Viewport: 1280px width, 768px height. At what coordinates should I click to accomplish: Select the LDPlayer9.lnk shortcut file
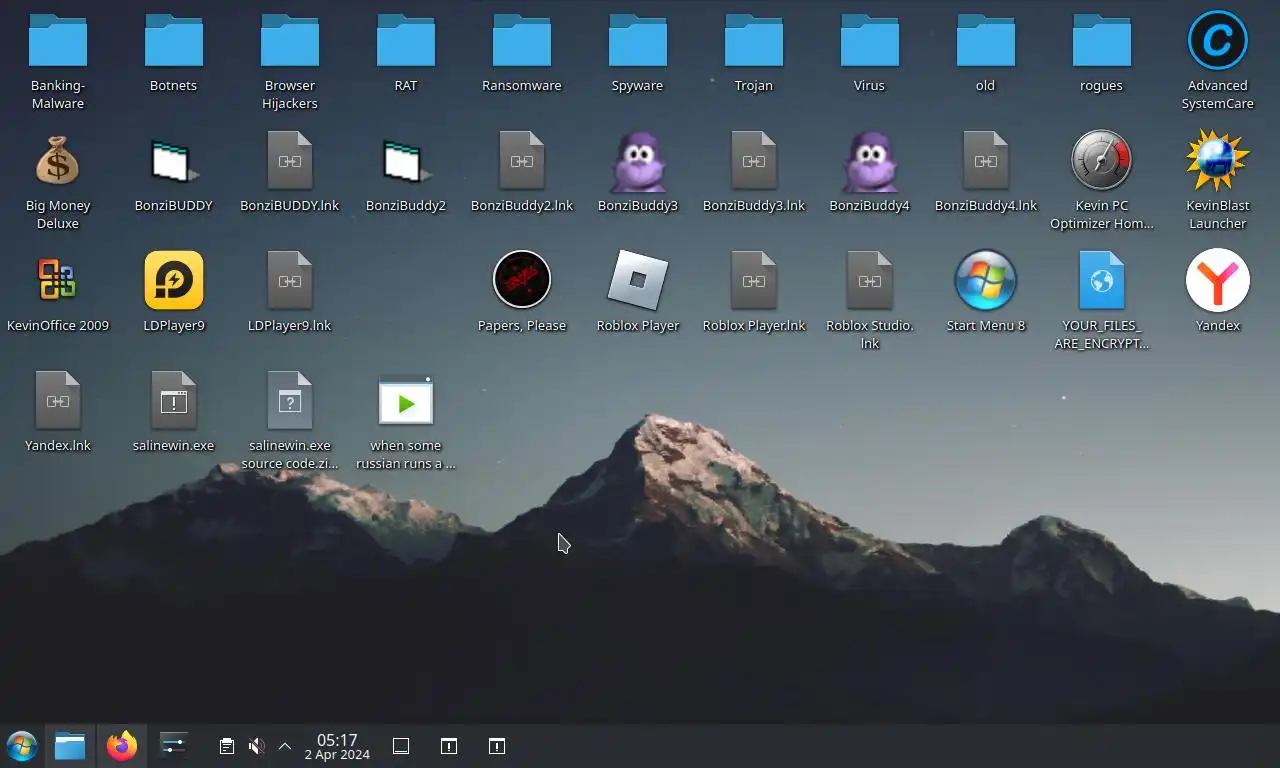[x=290, y=281]
